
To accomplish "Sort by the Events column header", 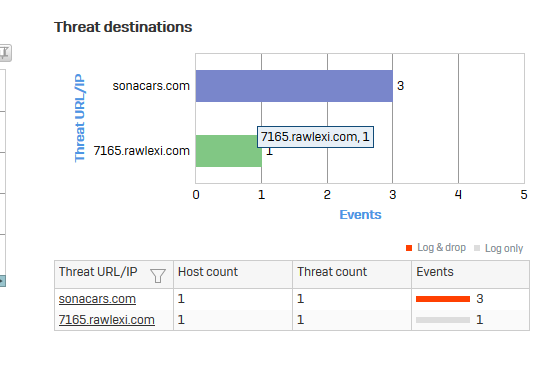I will [x=435, y=272].
